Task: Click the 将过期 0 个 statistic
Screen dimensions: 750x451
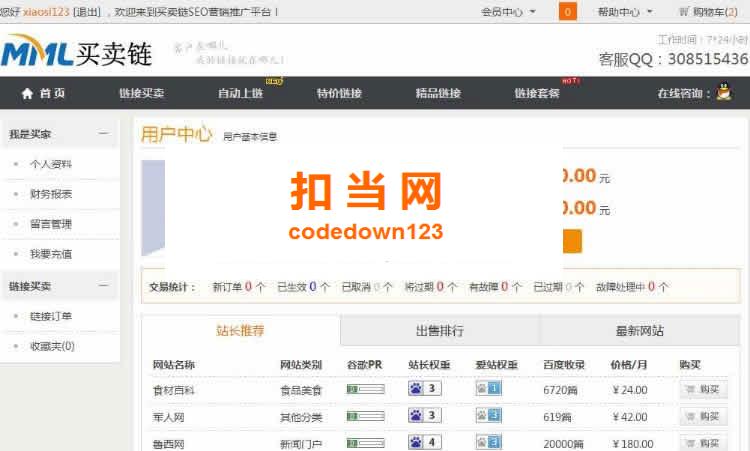Action: tap(431, 286)
